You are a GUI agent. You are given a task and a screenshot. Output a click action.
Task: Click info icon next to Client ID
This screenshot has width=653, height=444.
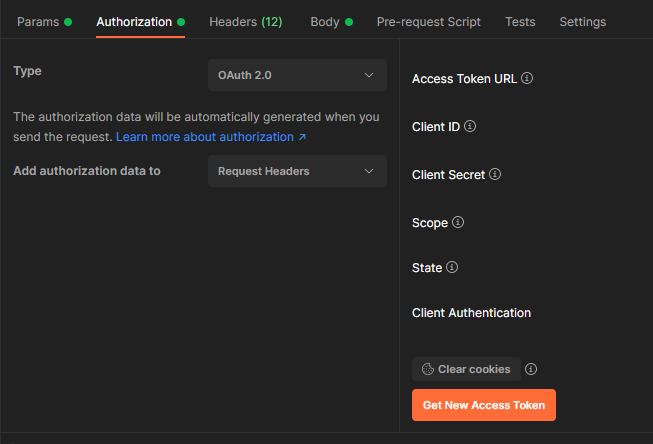pyautogui.click(x=470, y=127)
